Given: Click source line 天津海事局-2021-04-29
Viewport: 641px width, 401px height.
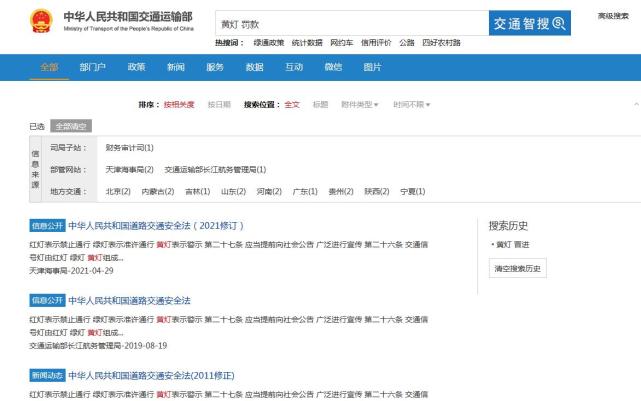Looking at the screenshot, I should tap(71, 271).
